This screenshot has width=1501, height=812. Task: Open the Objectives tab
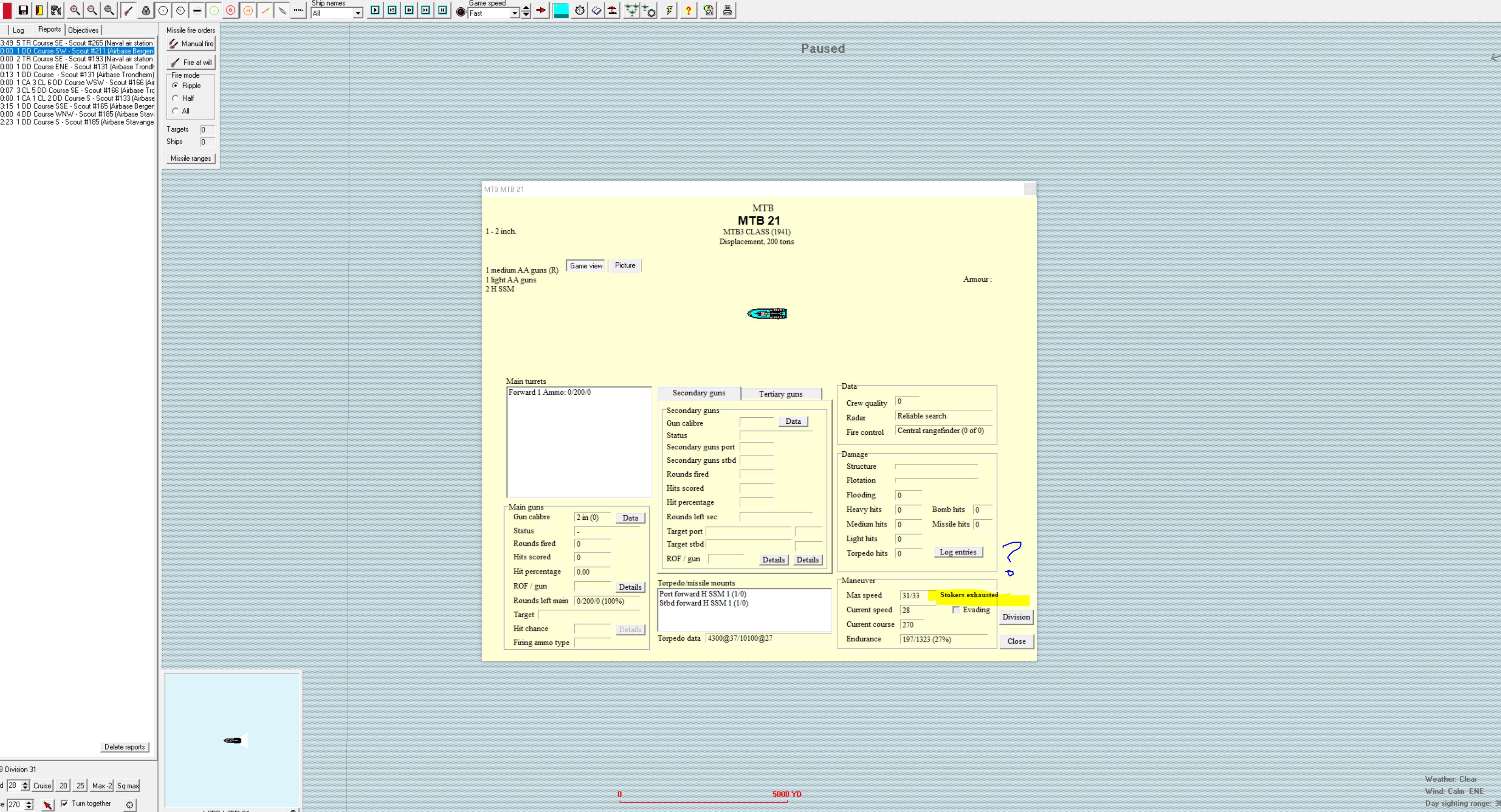pyautogui.click(x=83, y=30)
